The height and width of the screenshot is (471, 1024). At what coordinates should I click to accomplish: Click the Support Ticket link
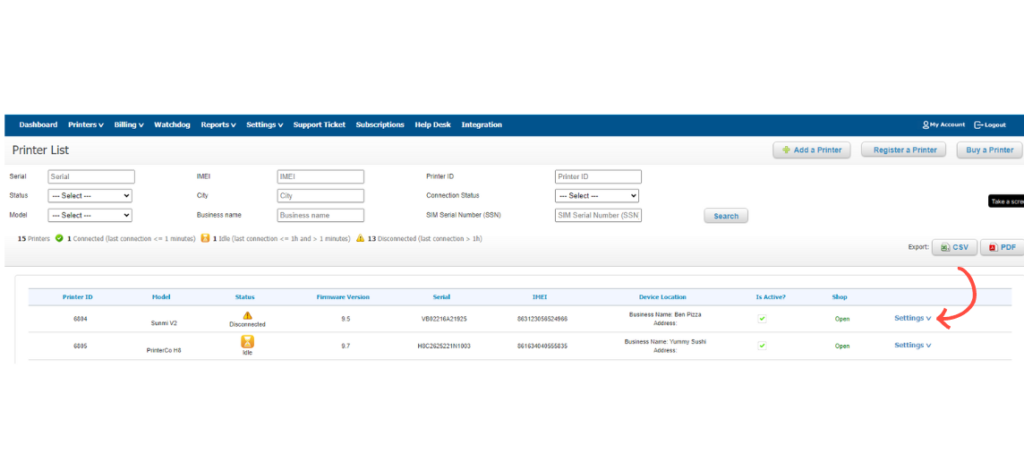319,125
